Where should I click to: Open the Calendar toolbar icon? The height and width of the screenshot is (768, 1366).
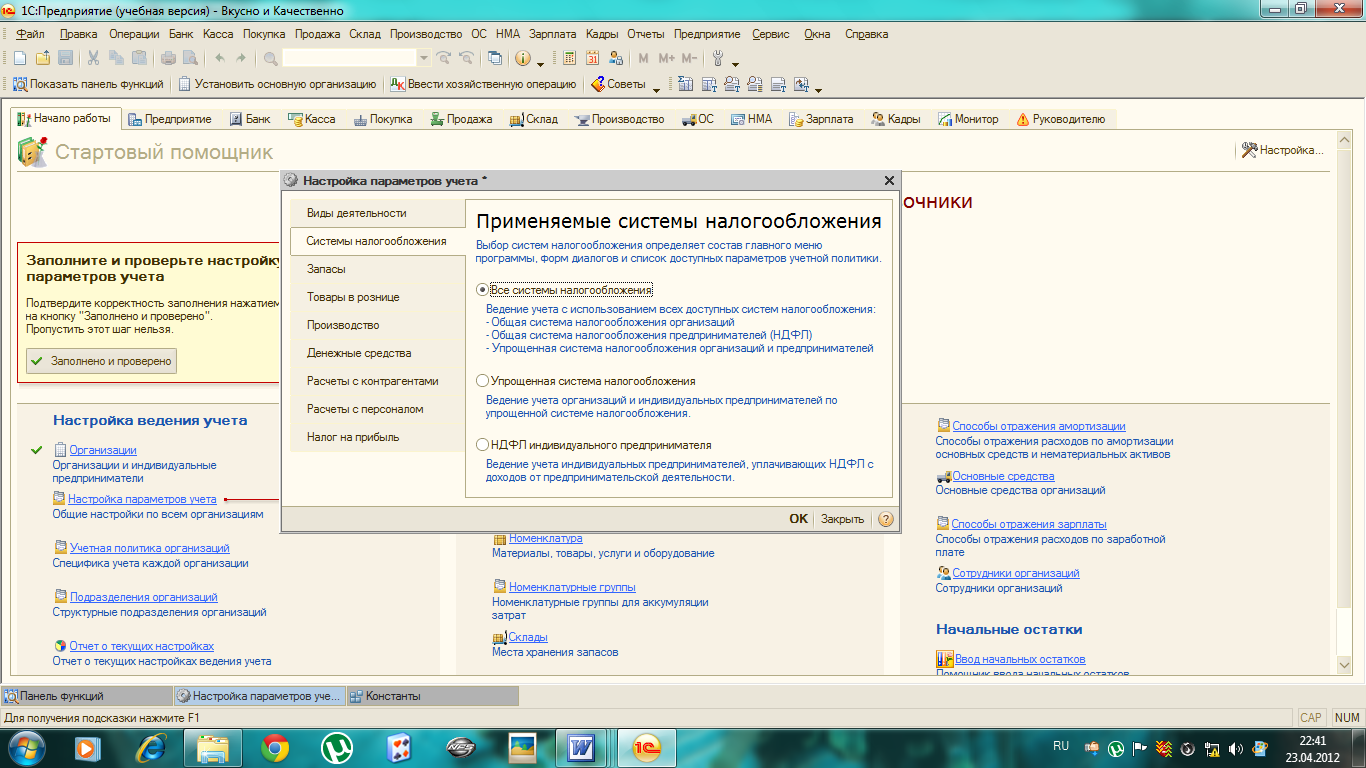click(592, 58)
